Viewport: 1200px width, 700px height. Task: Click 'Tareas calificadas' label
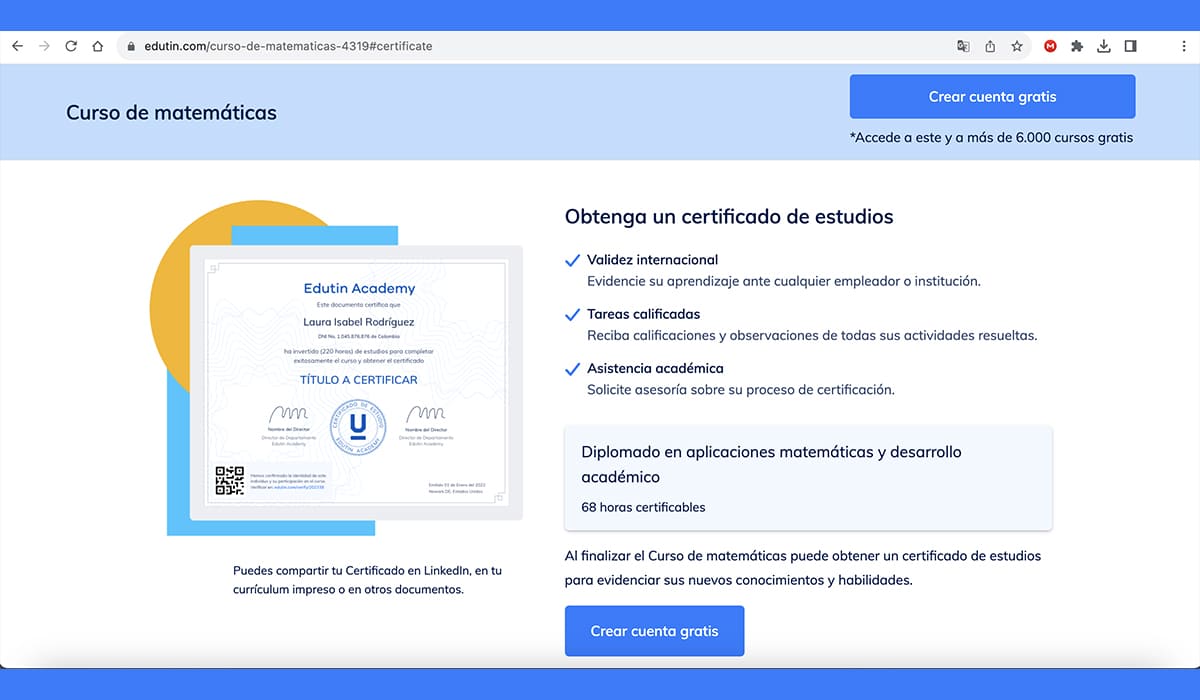tap(643, 314)
